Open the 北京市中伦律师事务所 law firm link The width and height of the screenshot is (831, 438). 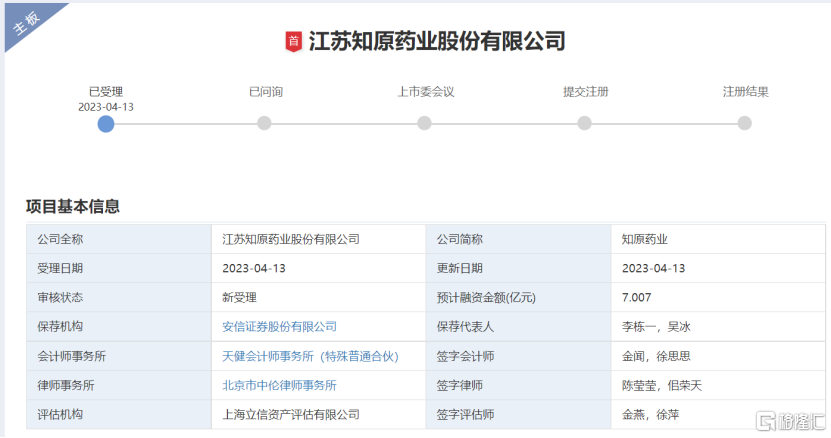[279, 386]
